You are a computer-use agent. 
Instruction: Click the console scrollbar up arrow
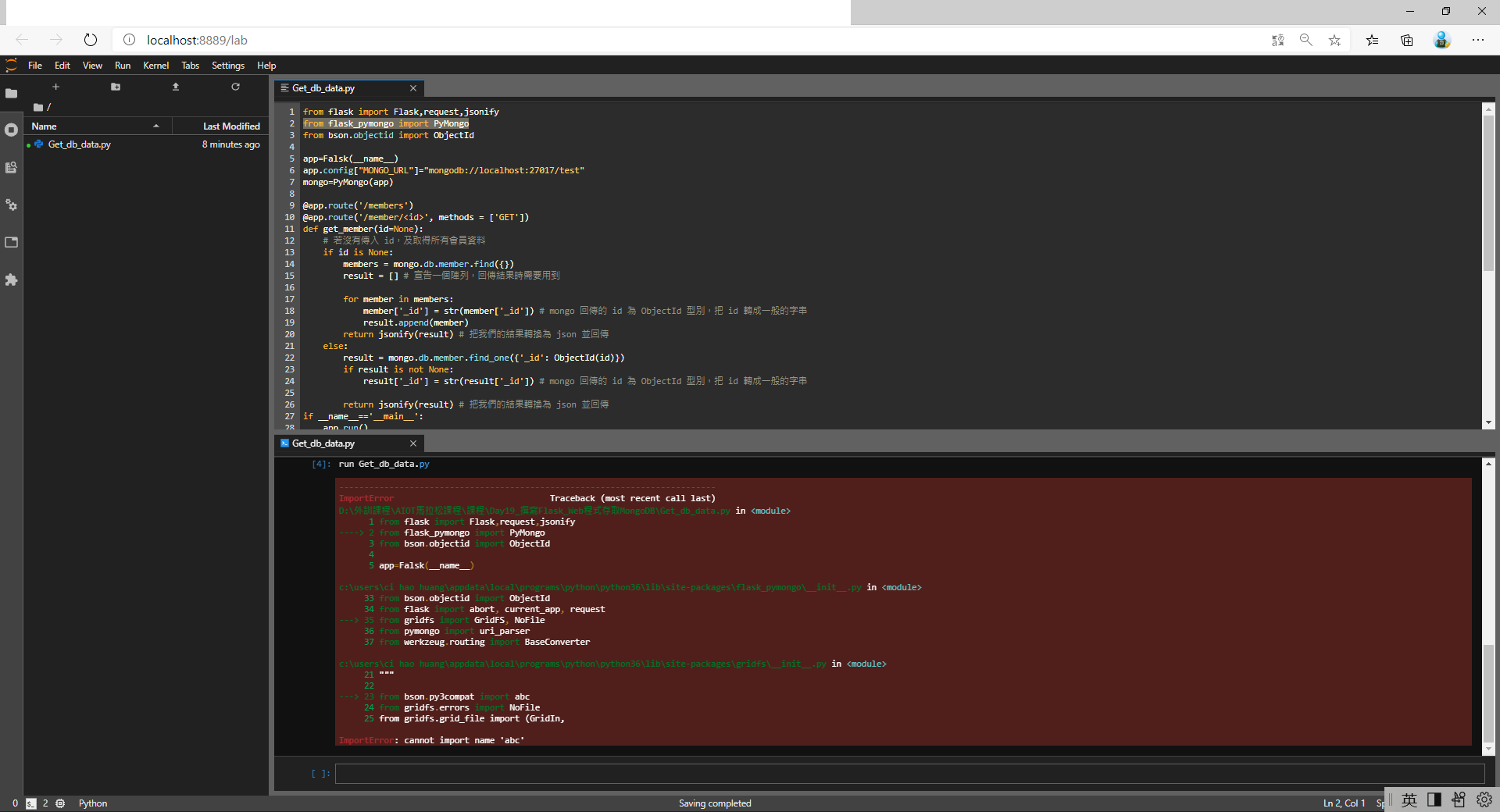click(1488, 464)
